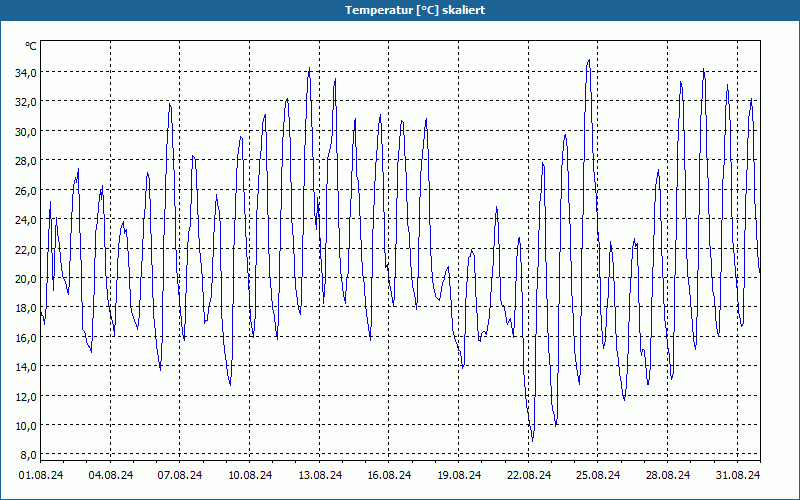Click the 16.08.24 date label
This screenshot has height=500, width=800.
(x=389, y=475)
